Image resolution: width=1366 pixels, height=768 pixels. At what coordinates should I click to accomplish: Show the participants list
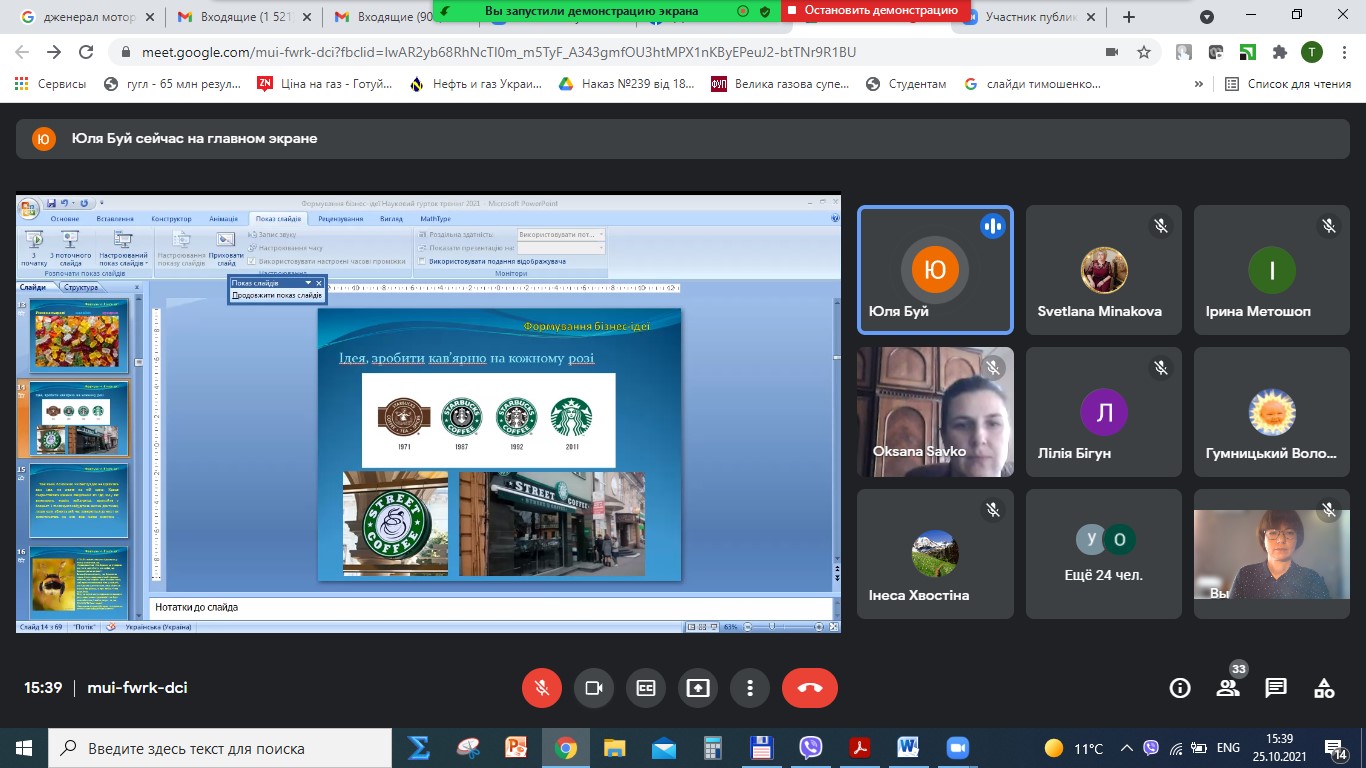click(x=1228, y=688)
